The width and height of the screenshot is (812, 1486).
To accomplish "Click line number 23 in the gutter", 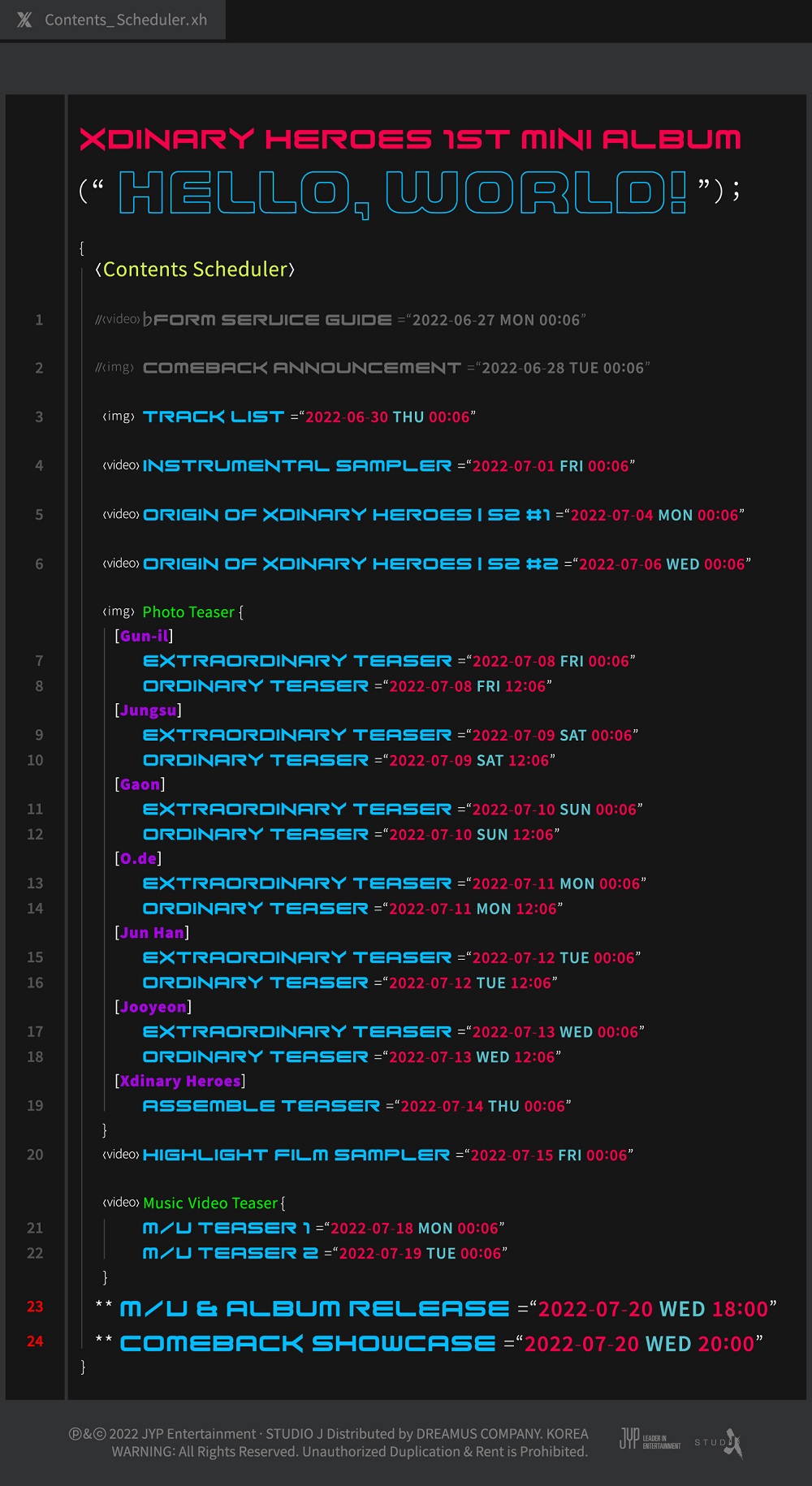I will [x=35, y=1307].
